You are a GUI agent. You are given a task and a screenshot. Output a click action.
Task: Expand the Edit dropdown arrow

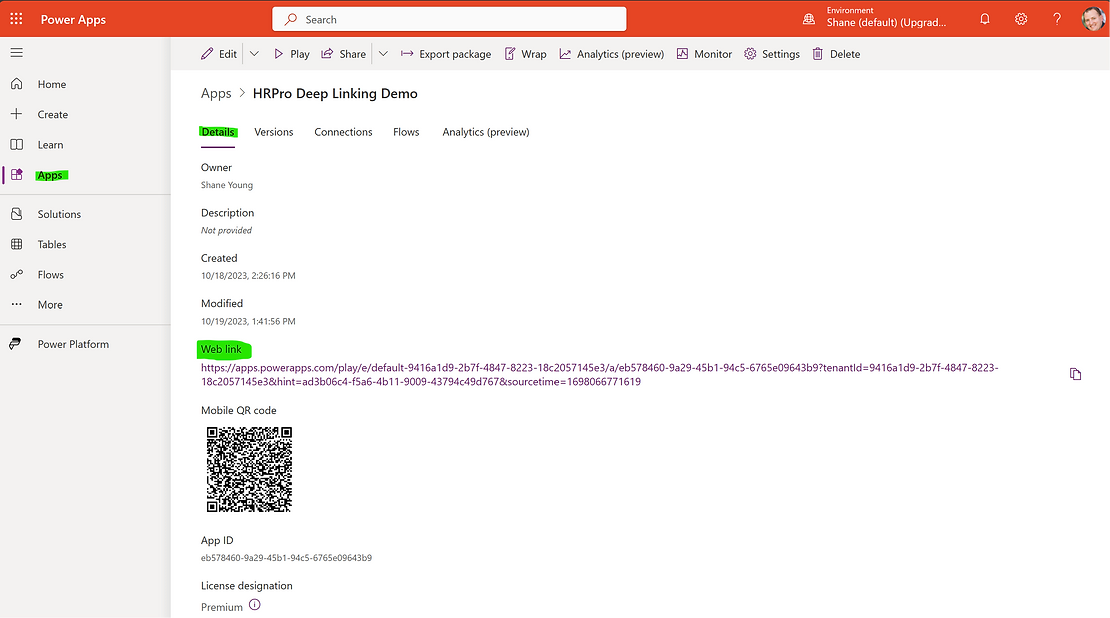point(254,54)
